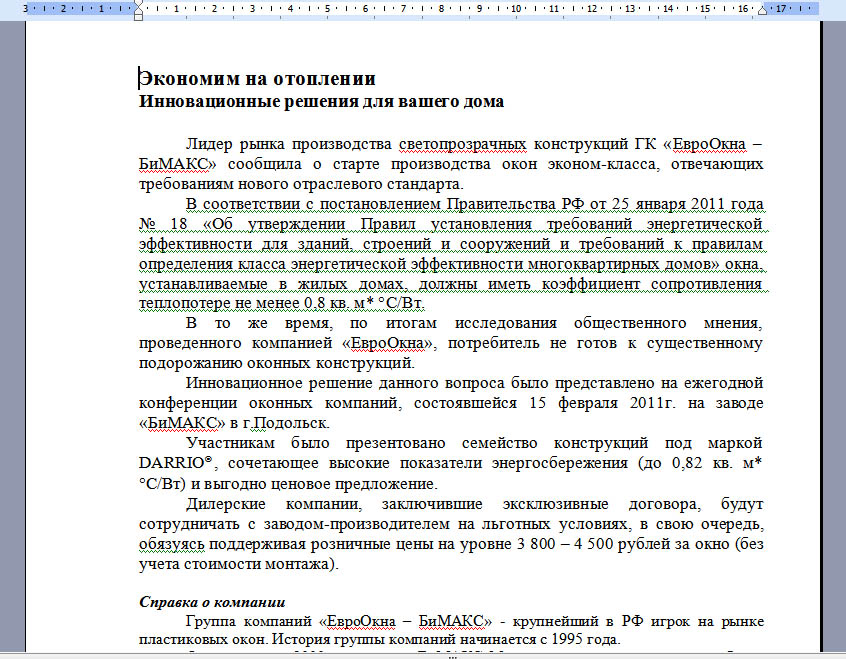846x659 pixels.
Task: Click the word "заводом-производителем"
Action: click(356, 524)
